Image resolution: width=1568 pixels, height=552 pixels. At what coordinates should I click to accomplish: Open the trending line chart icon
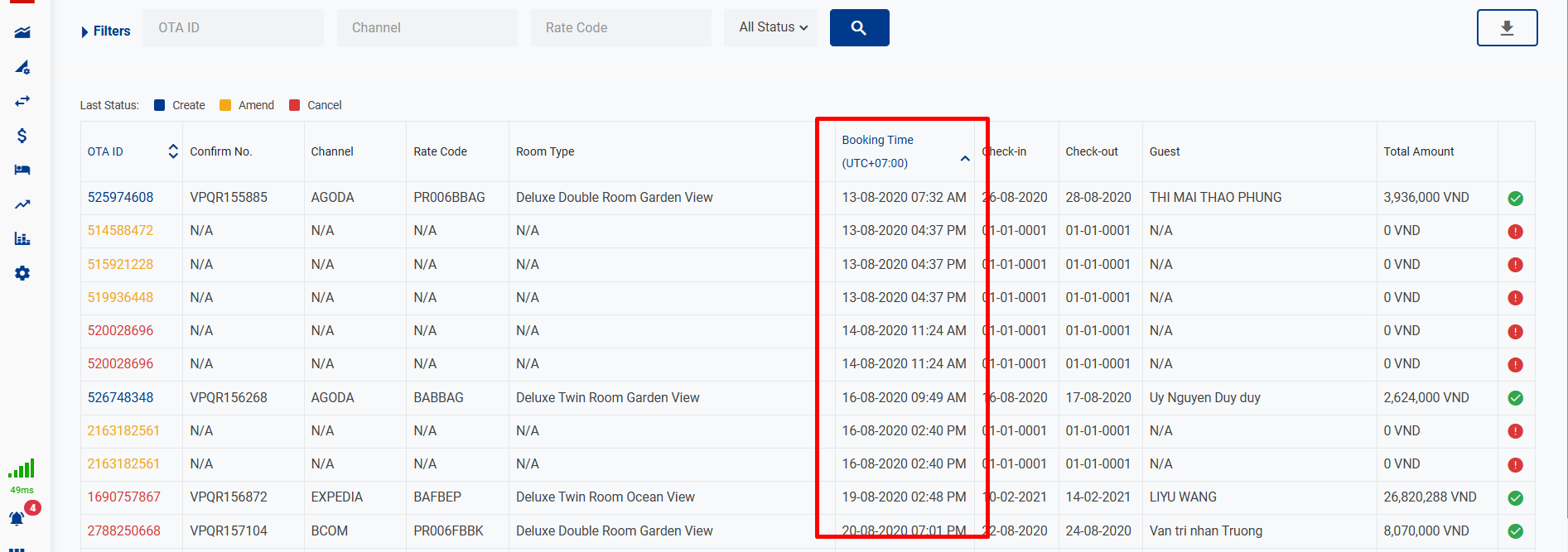[x=22, y=204]
